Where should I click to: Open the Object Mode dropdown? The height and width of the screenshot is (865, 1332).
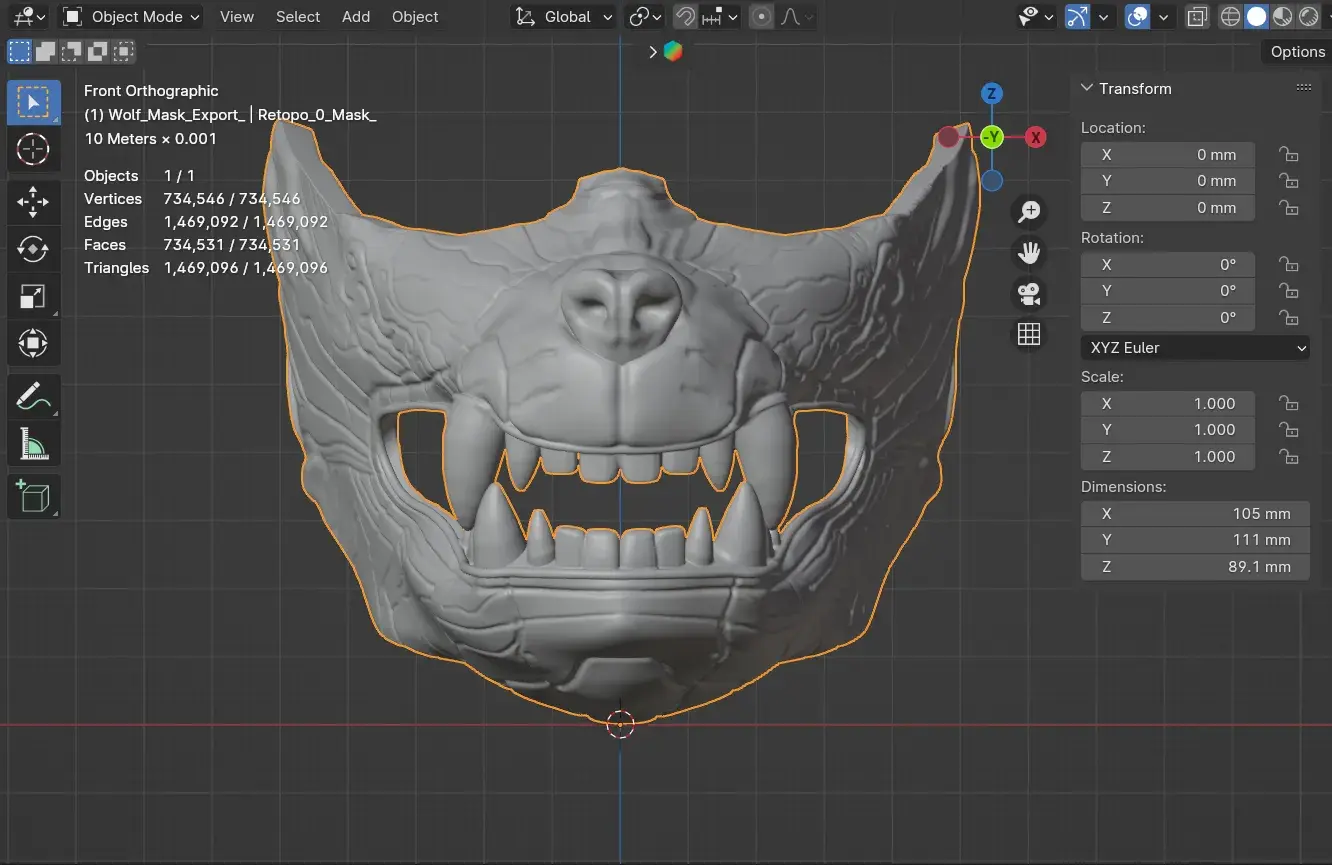130,17
